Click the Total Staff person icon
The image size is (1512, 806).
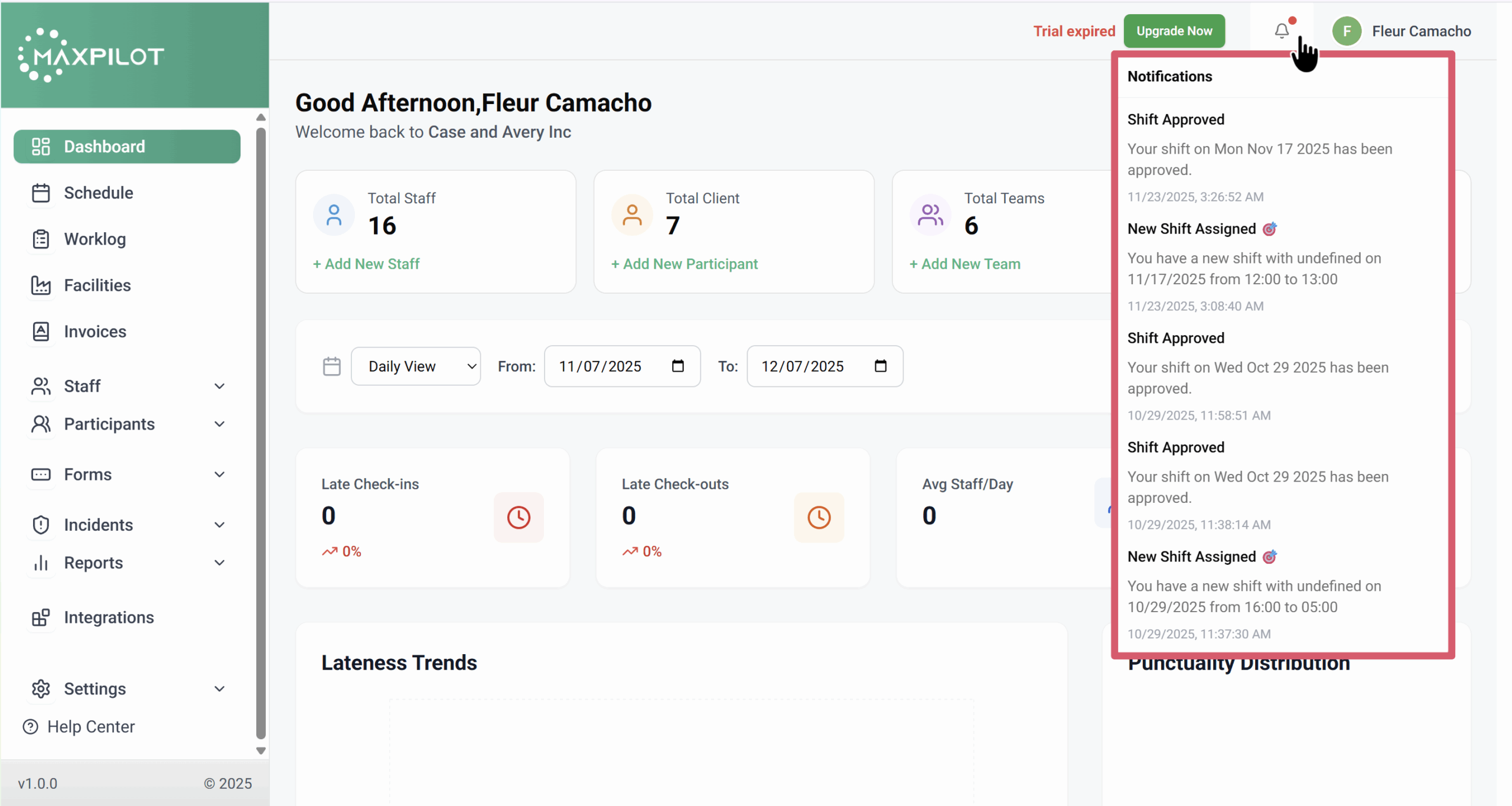coord(334,215)
